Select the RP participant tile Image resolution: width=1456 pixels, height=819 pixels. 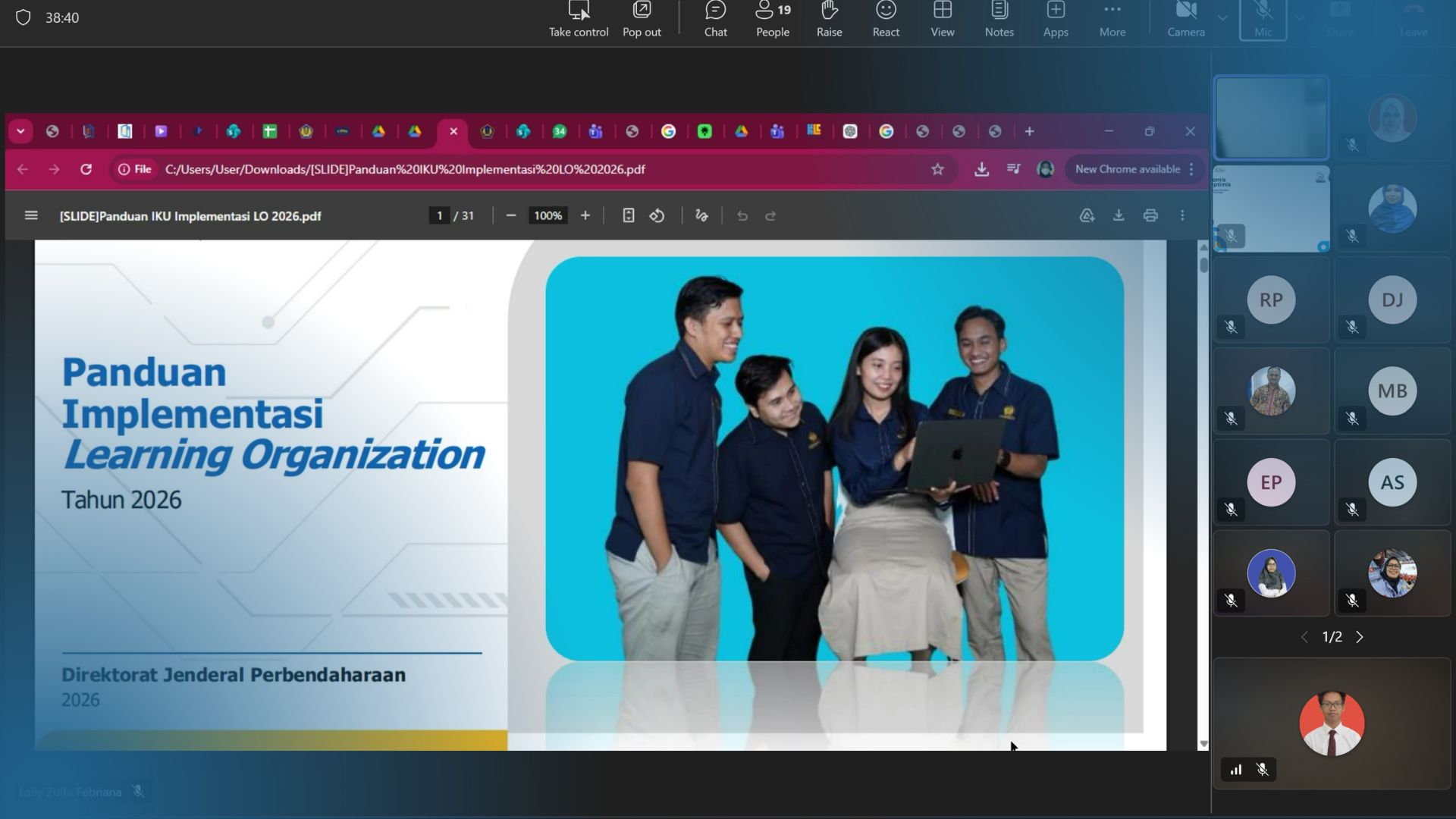click(1271, 300)
